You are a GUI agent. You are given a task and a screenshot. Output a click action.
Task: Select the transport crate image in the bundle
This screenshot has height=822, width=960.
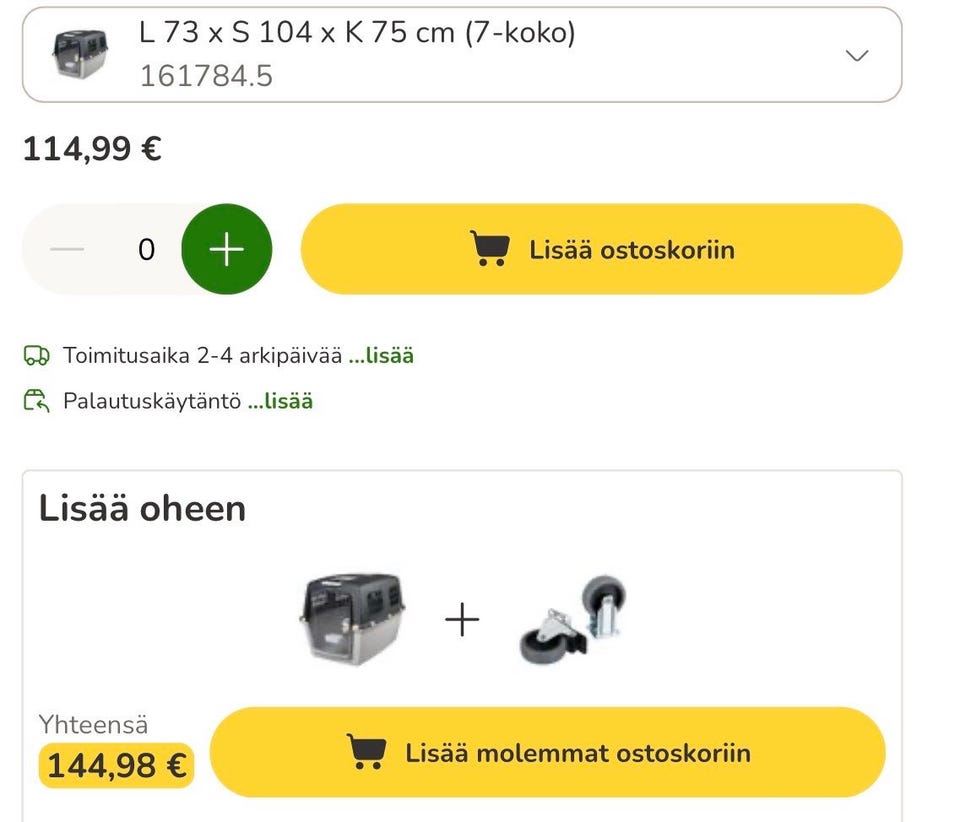[x=353, y=620]
